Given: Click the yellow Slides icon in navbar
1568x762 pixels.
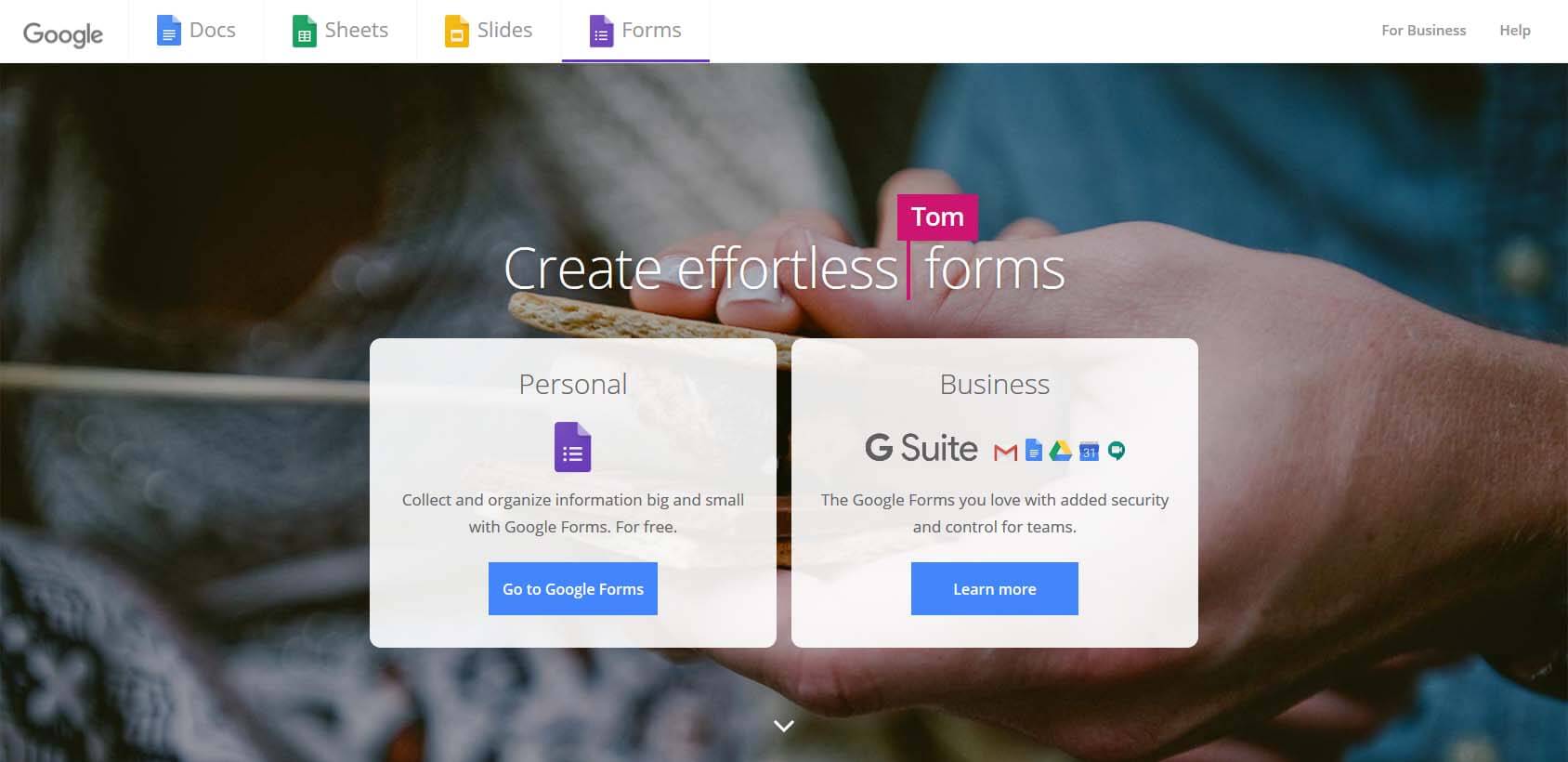Looking at the screenshot, I should coord(454,31).
